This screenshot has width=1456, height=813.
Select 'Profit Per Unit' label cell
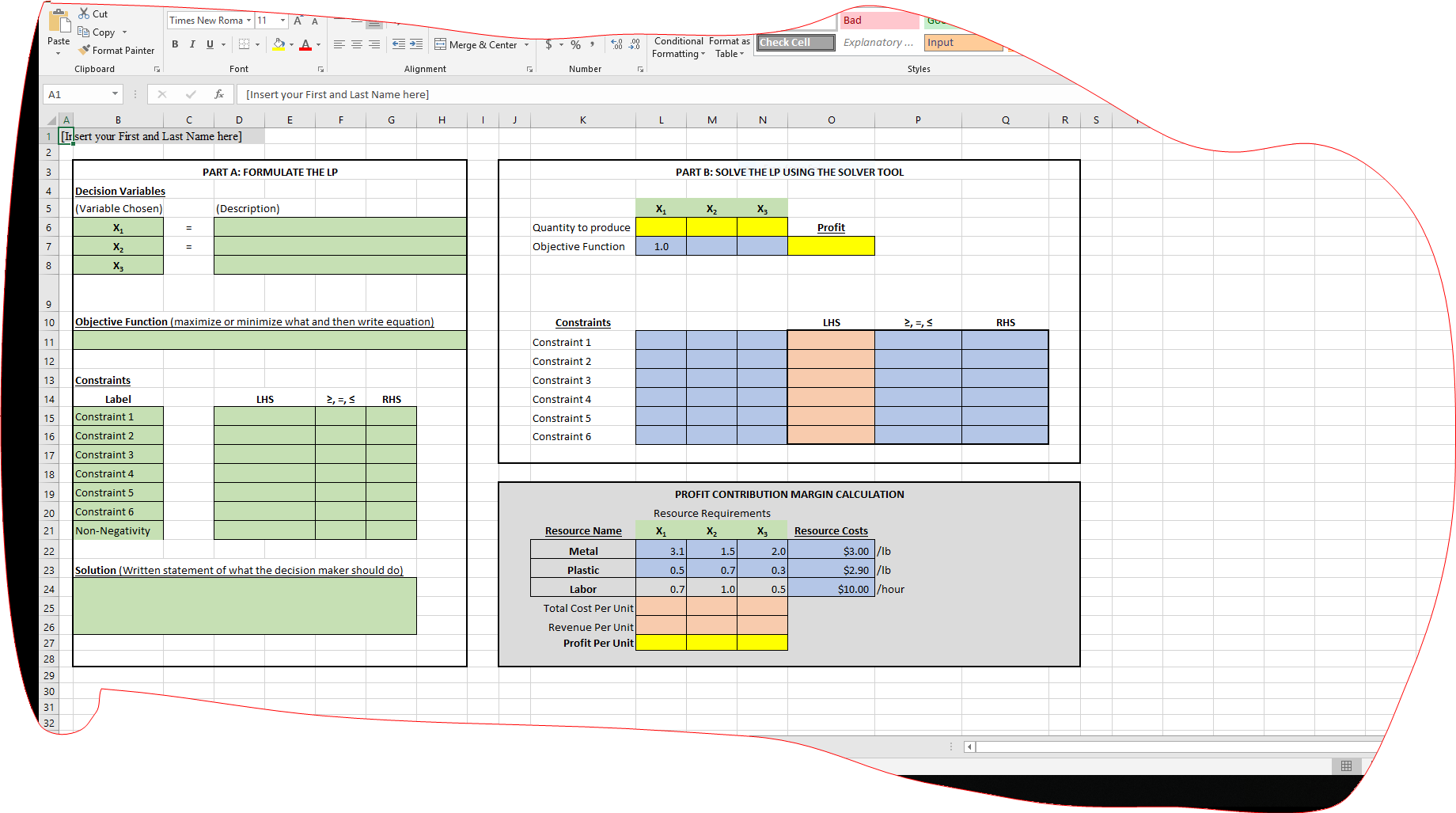tap(583, 643)
